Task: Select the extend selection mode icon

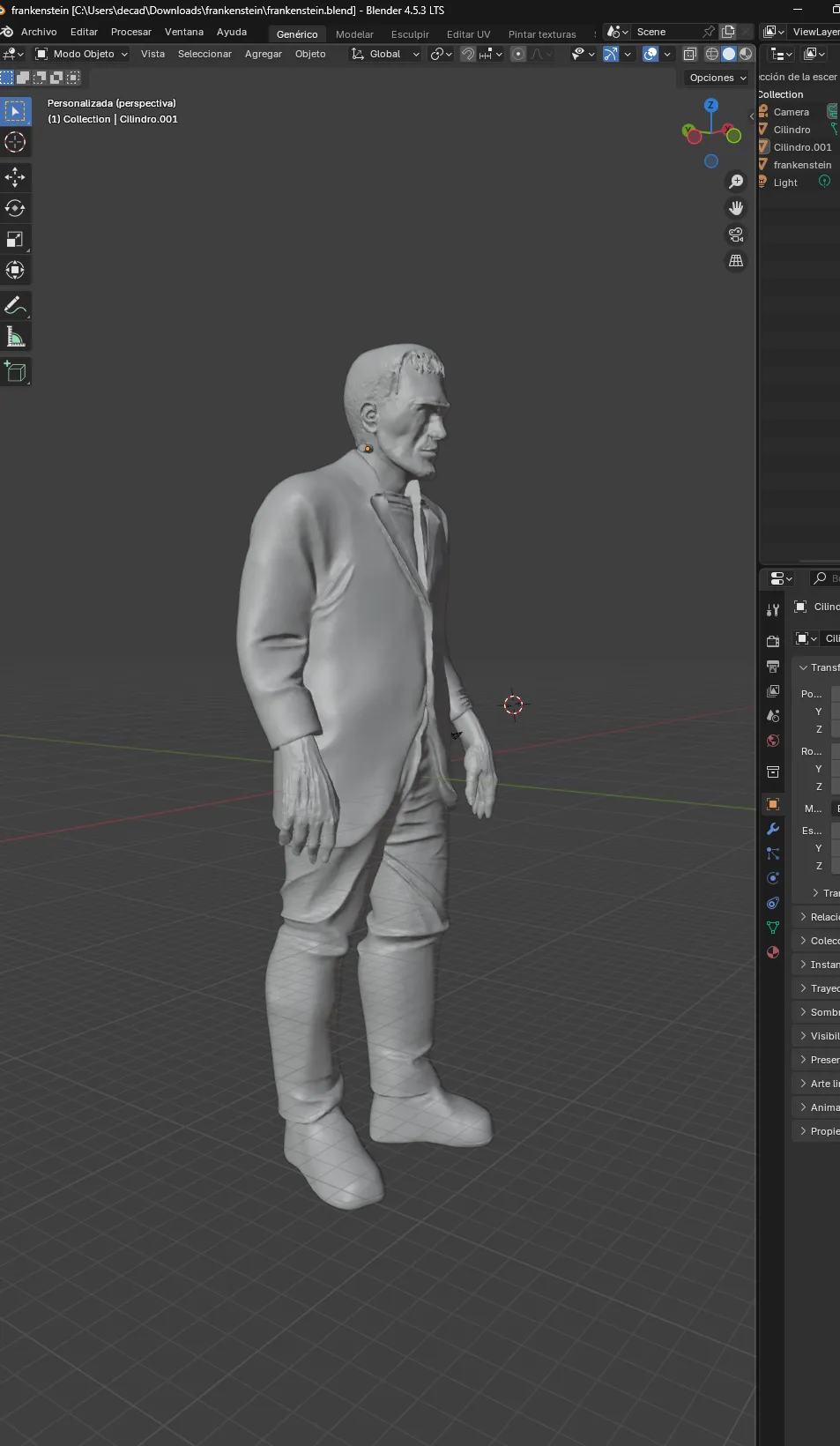Action: pos(23,78)
